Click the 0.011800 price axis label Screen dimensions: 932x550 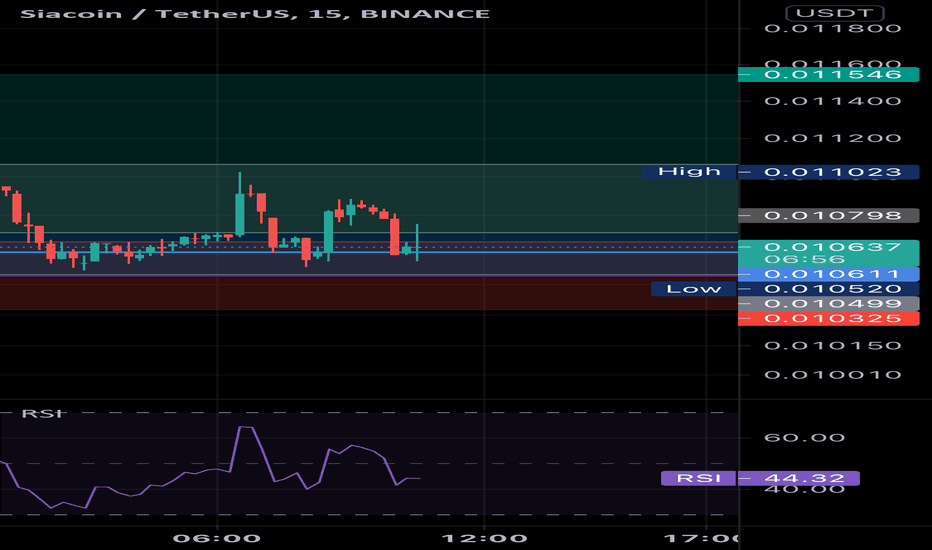point(833,29)
